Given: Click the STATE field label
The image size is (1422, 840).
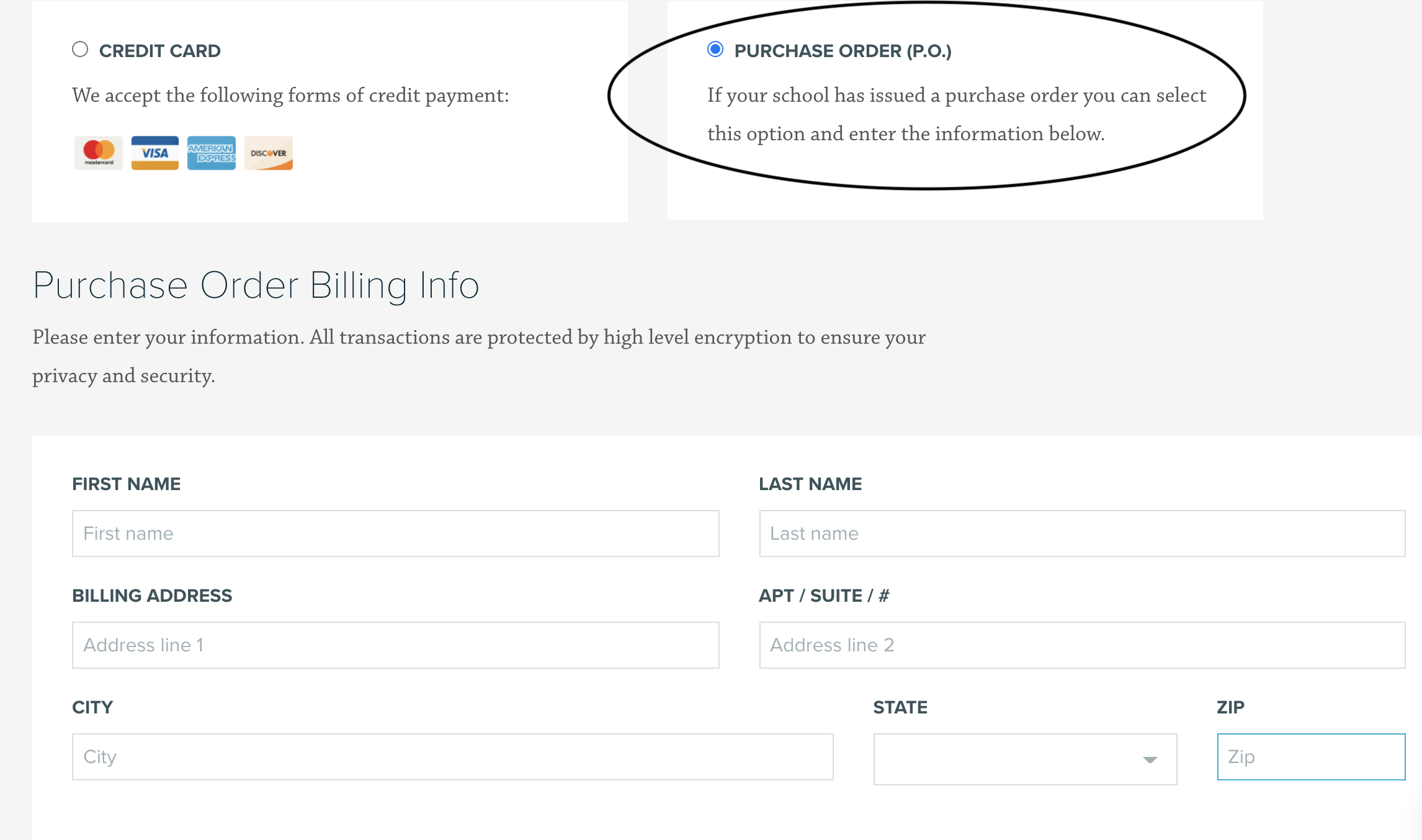Looking at the screenshot, I should click(900, 707).
